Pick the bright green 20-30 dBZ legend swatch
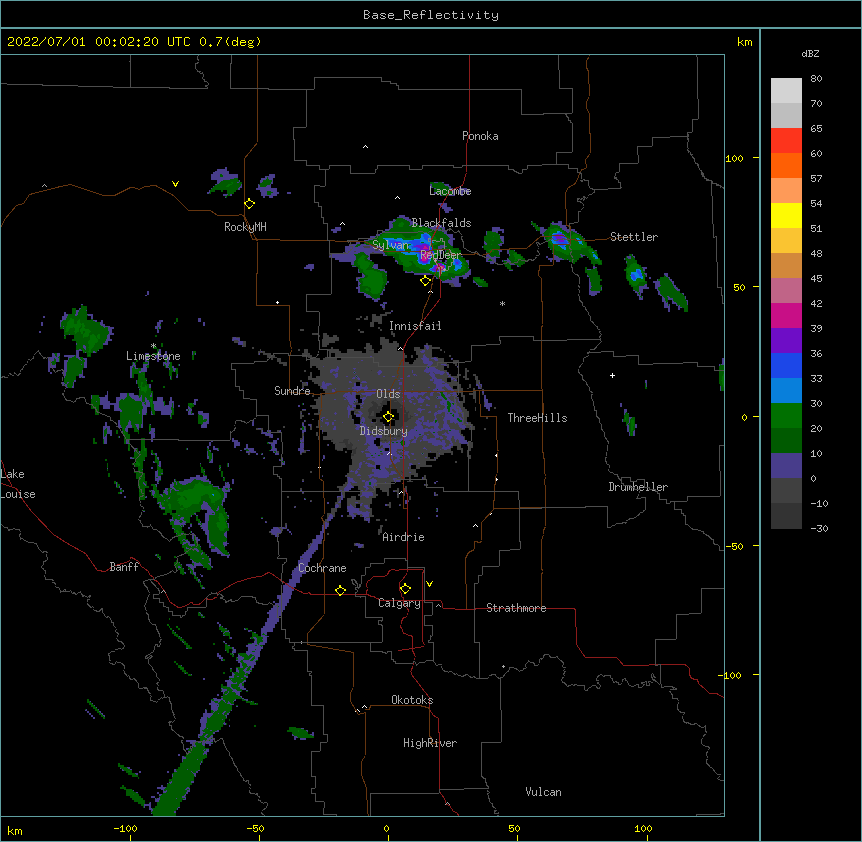Screen dimensions: 862x842 786,416
